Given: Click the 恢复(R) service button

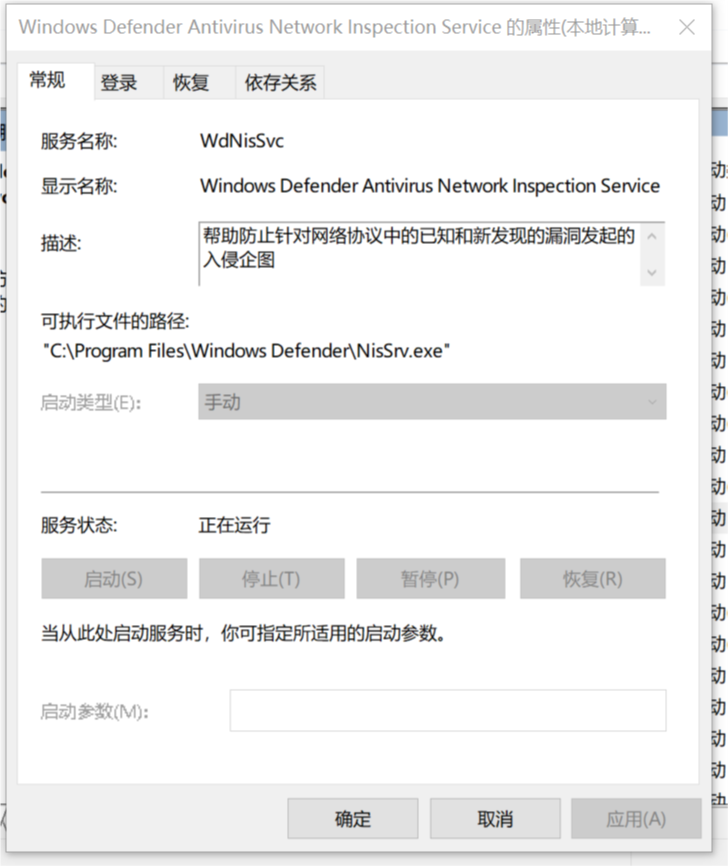Looking at the screenshot, I should coord(593,579).
